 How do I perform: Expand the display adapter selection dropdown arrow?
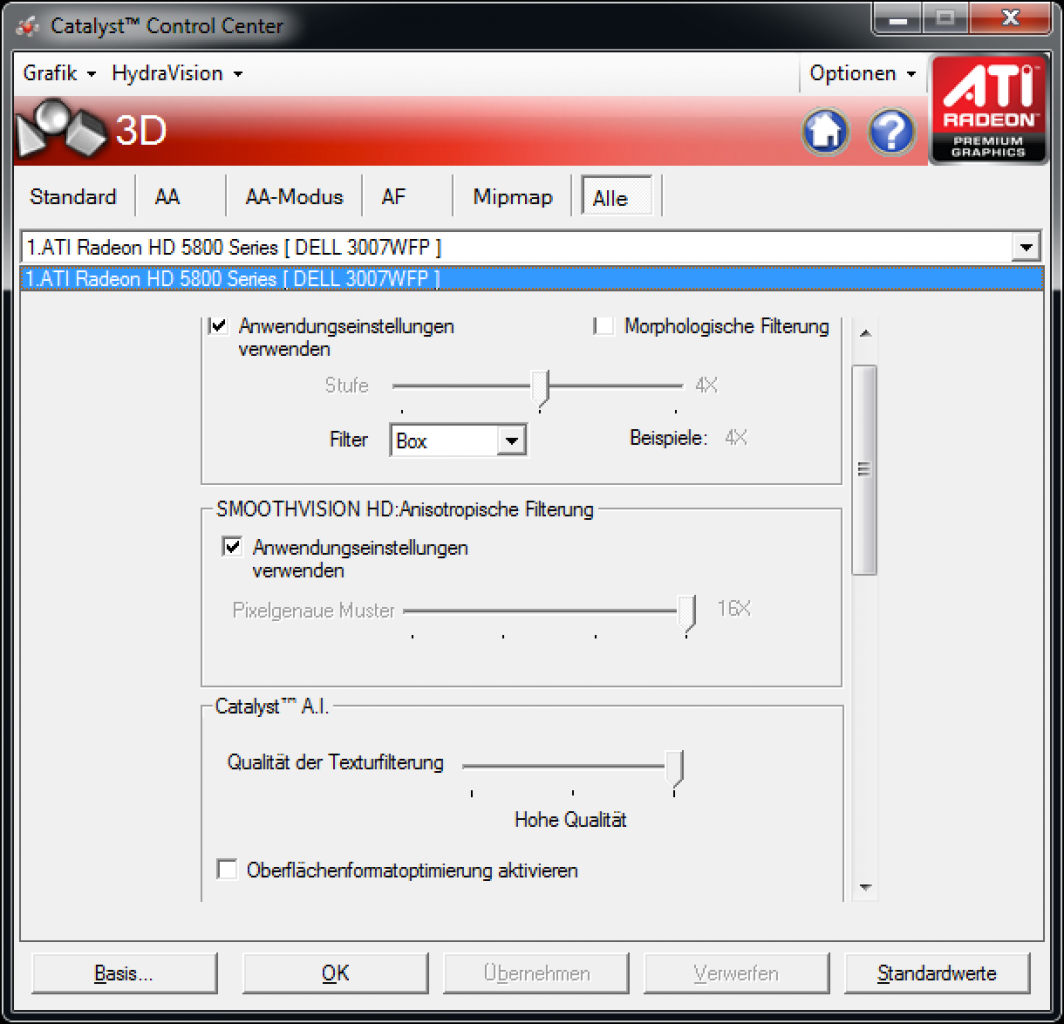point(1026,247)
